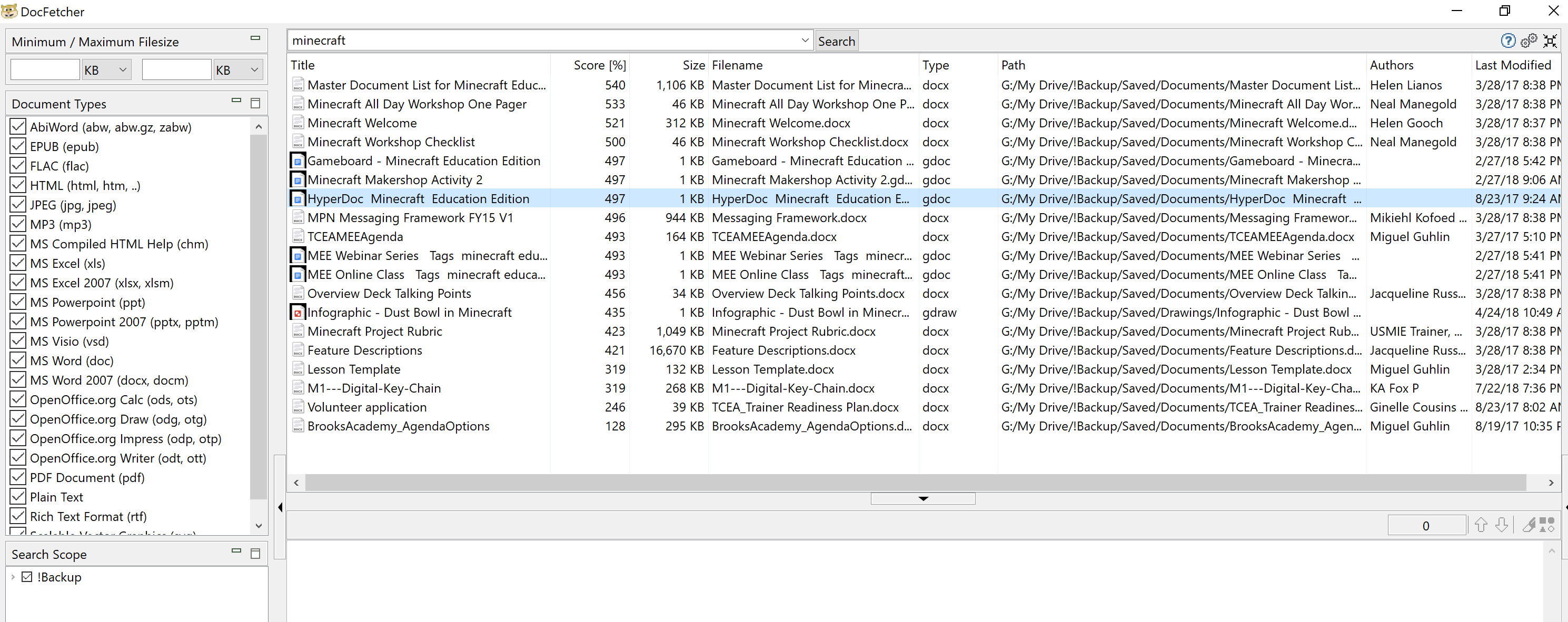Open the search history dropdown arrow
1568x622 pixels.
point(805,40)
